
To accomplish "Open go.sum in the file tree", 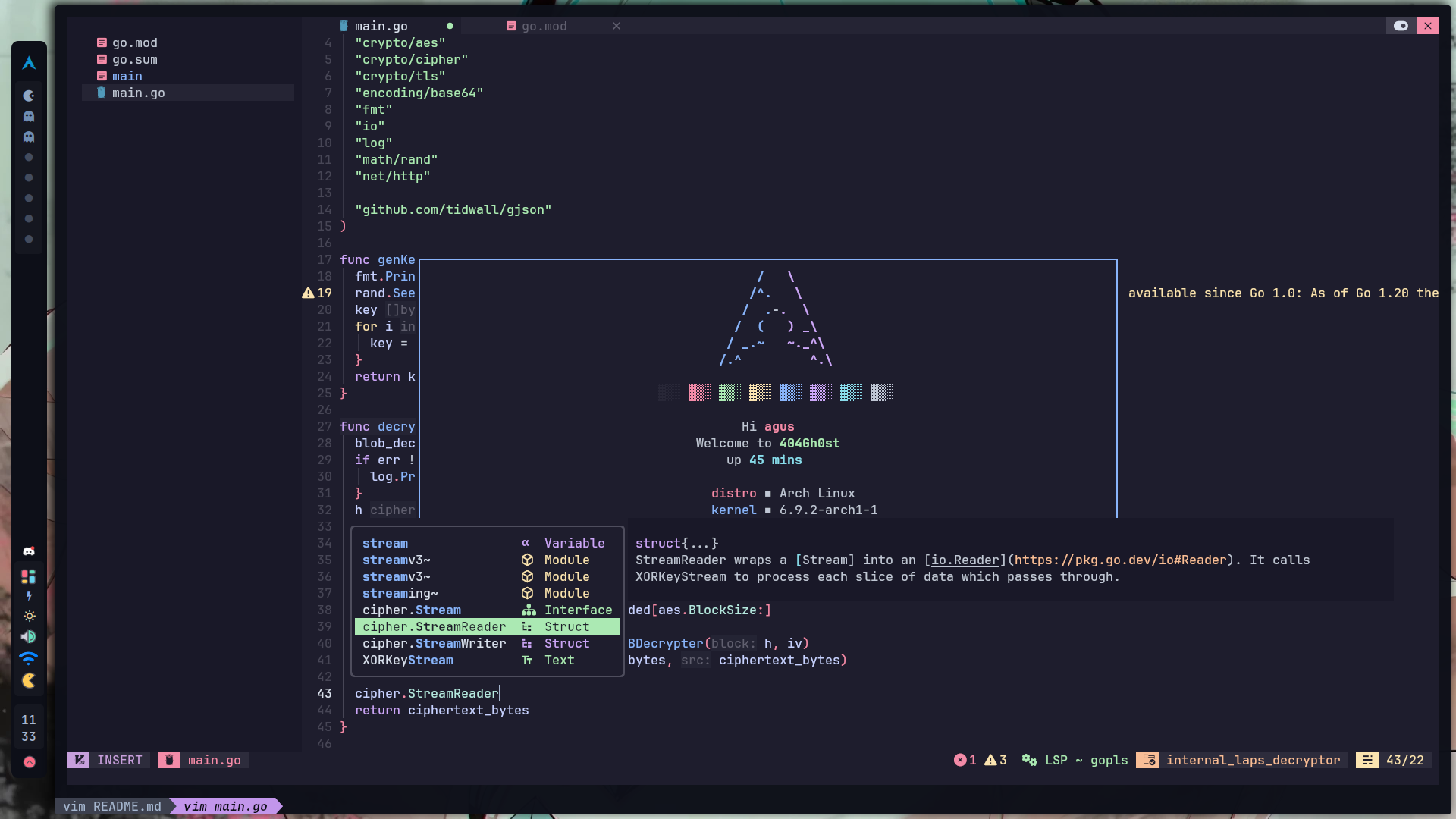I will pyautogui.click(x=135, y=60).
